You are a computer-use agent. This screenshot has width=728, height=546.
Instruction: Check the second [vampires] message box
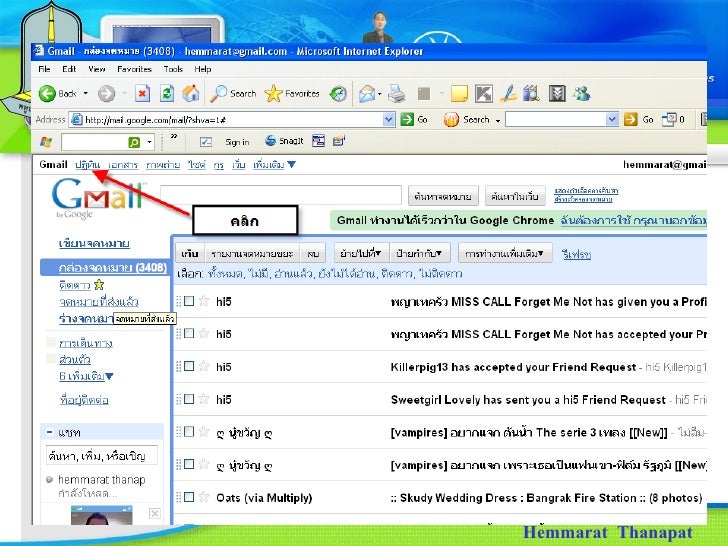[x=189, y=464]
